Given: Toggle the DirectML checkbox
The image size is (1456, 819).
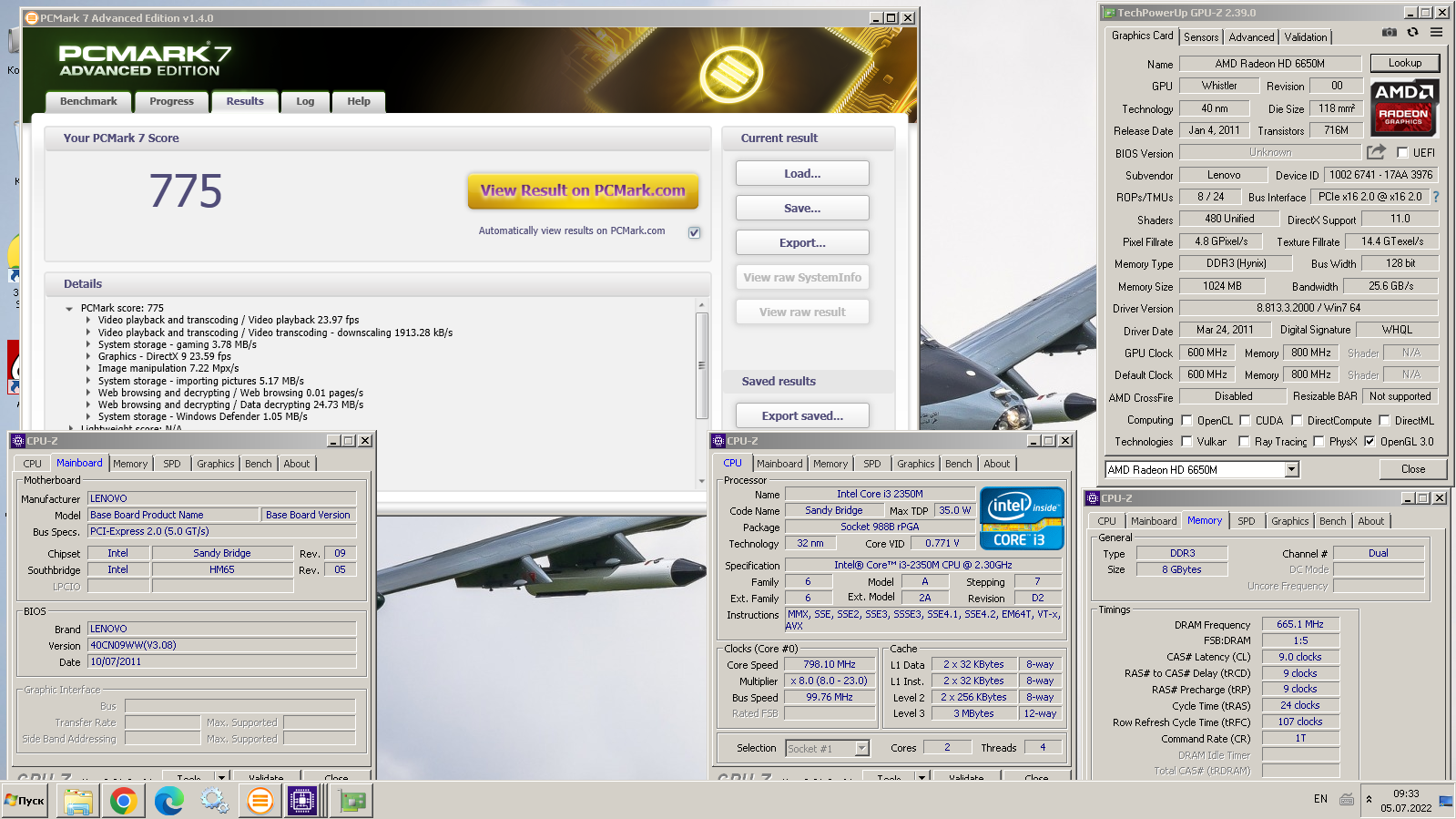Looking at the screenshot, I should click(1384, 420).
